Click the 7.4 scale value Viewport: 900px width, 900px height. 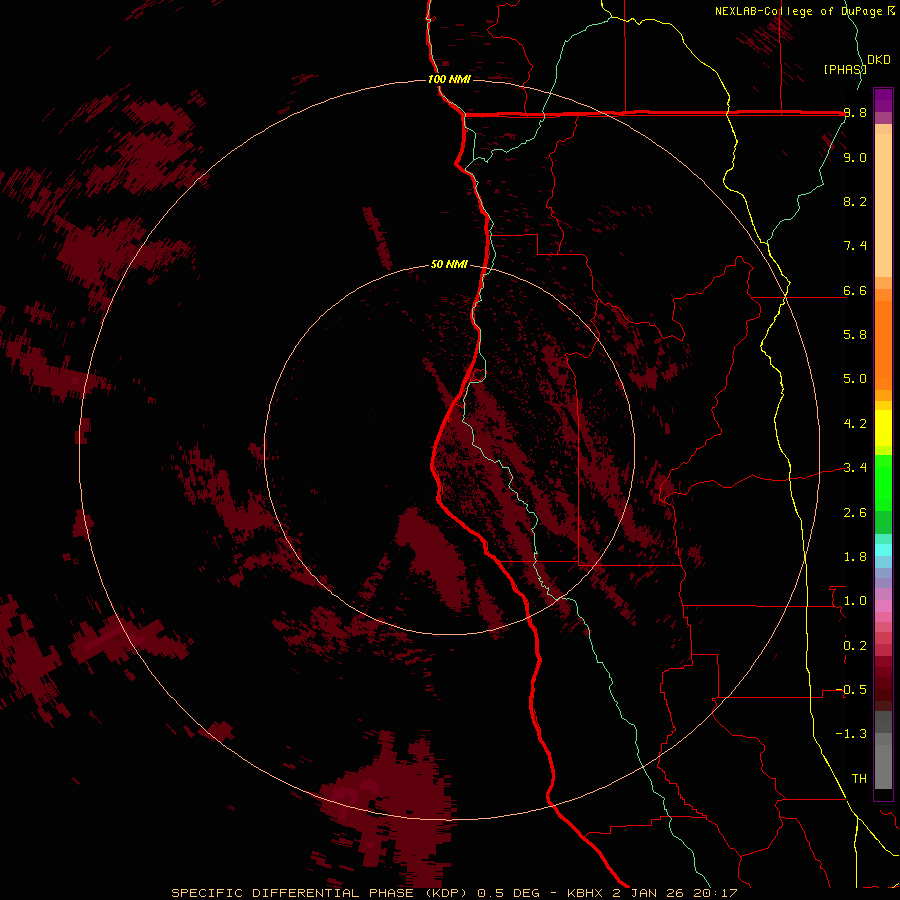(855, 246)
